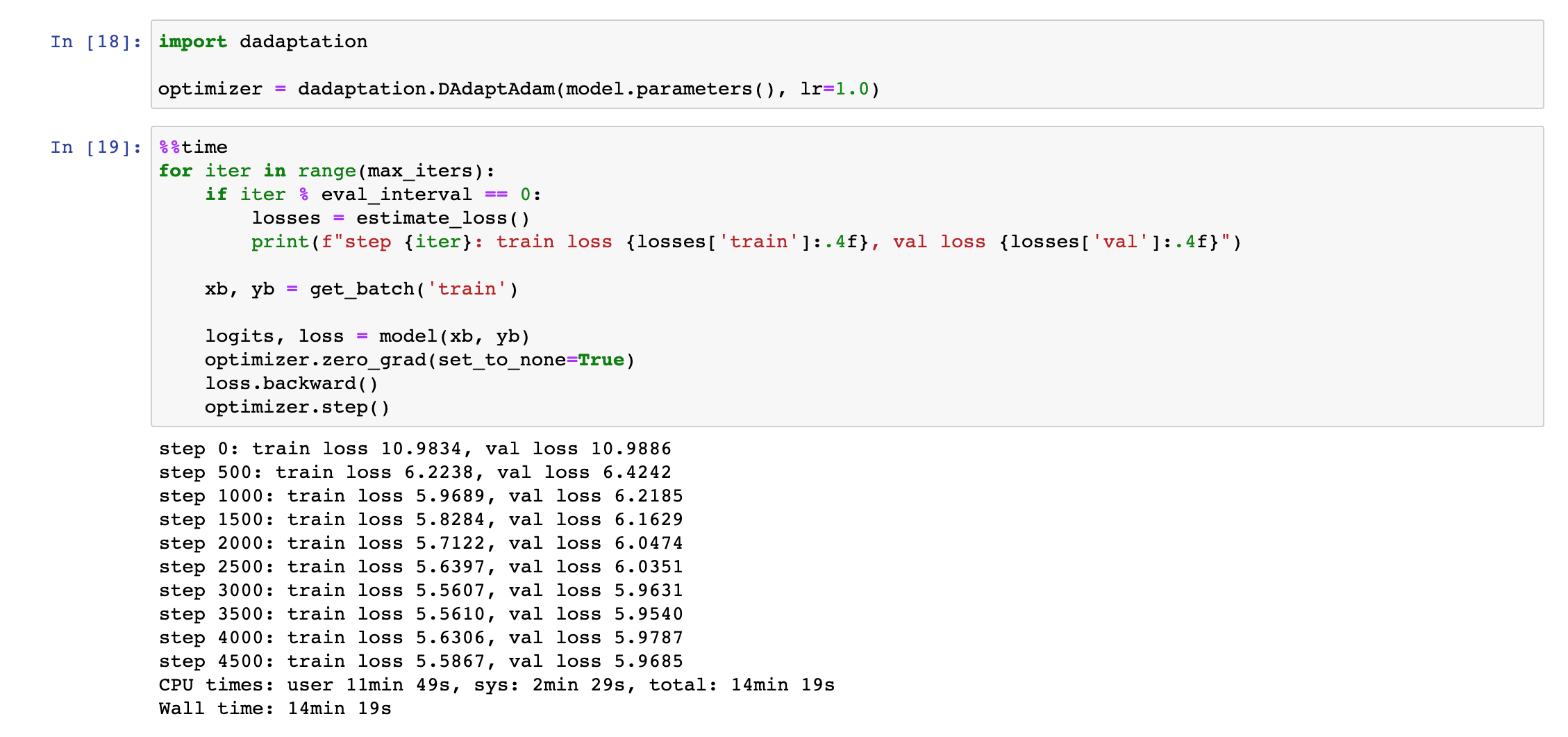Click output line 'step 2500: train loss 5.6397'
The image size is (1568, 737).
click(x=421, y=567)
